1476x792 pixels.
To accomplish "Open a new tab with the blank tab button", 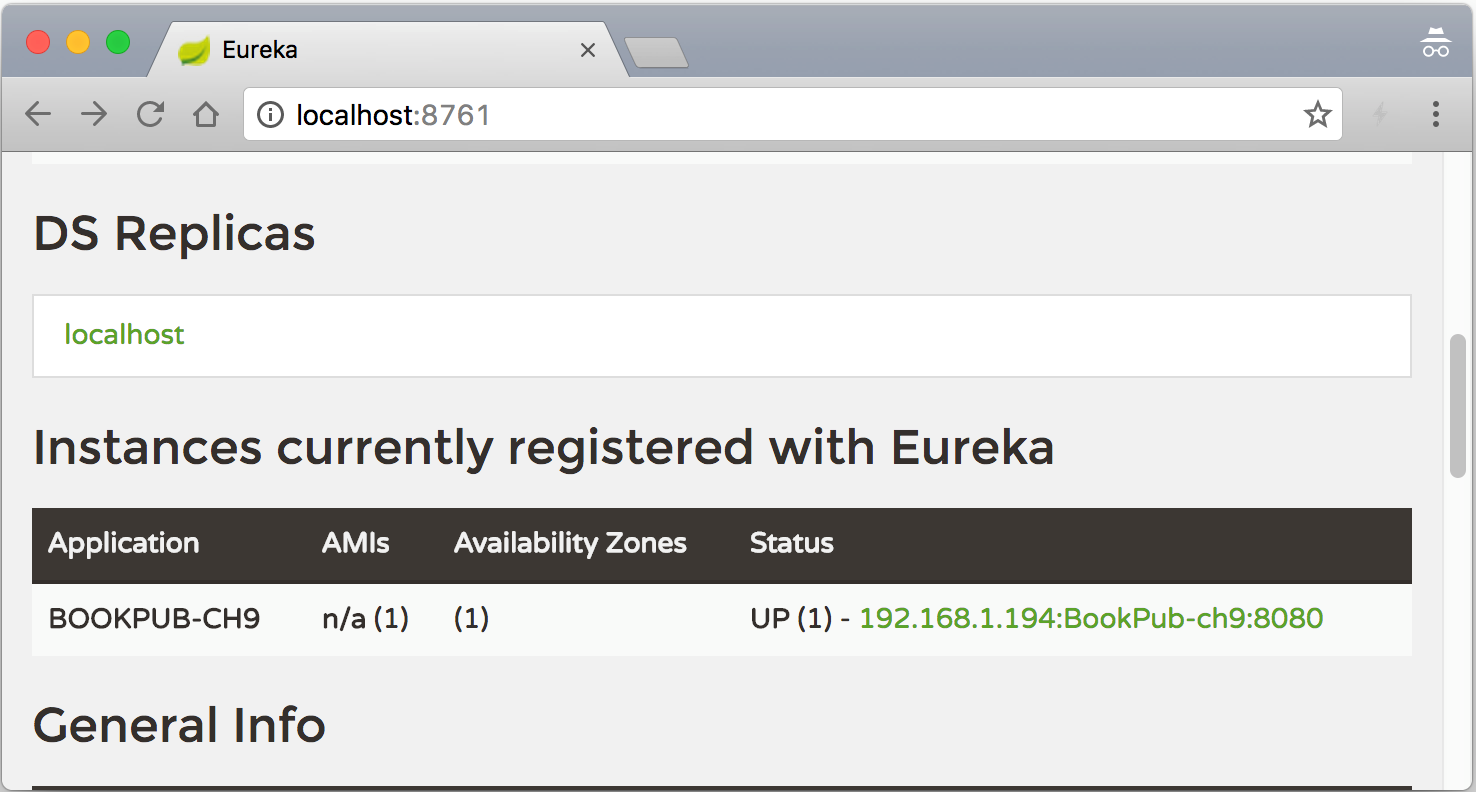I will coord(656,52).
